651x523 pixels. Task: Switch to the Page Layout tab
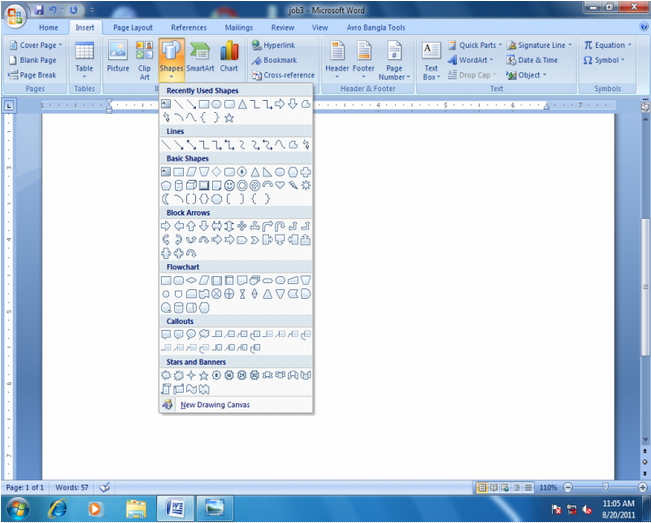133,28
